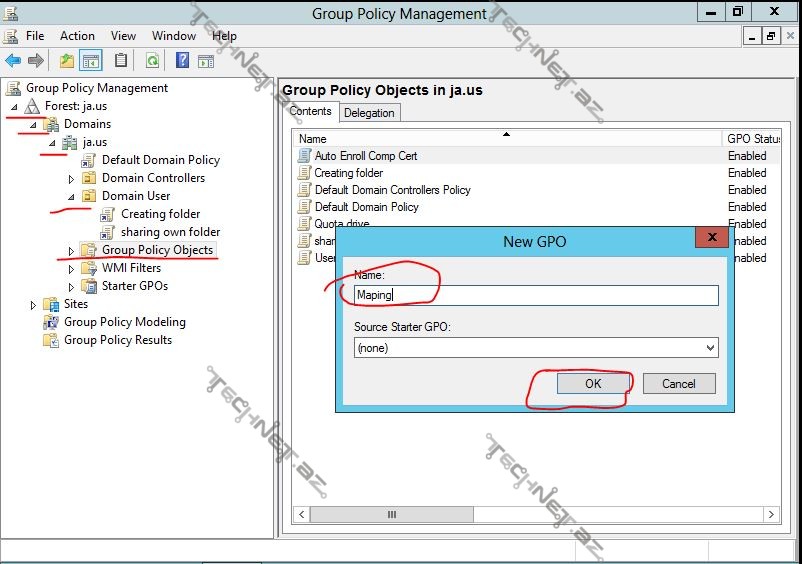Click the Name text field
Screen dimensions: 802x564
click(x=536, y=295)
